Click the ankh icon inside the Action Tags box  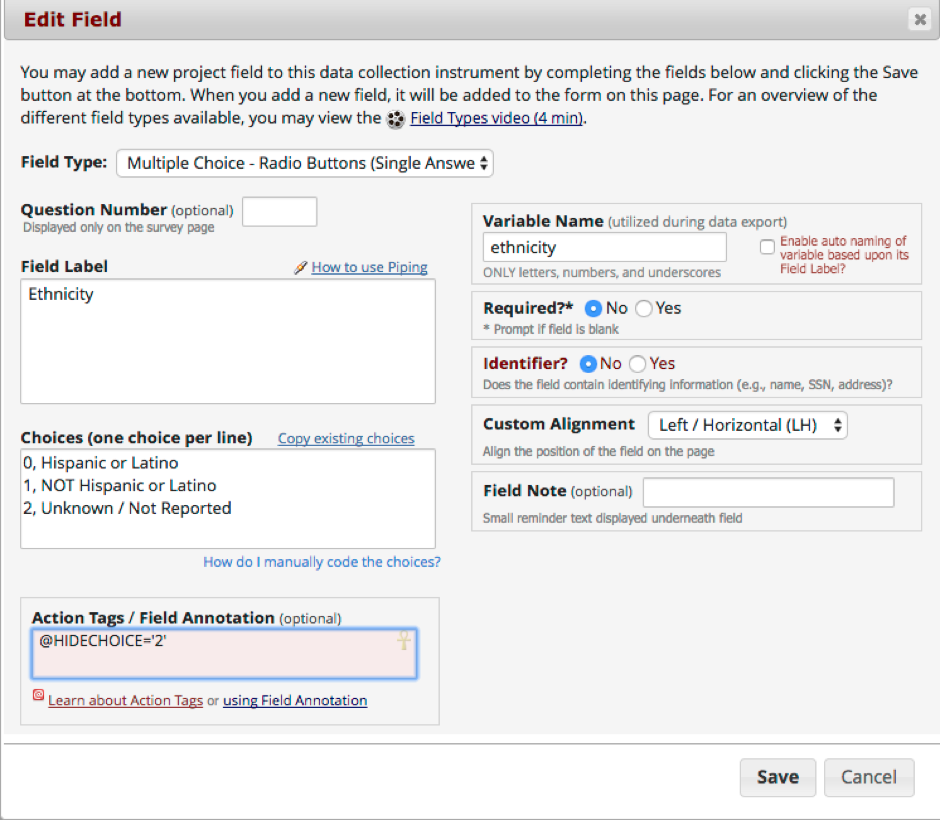click(x=404, y=640)
